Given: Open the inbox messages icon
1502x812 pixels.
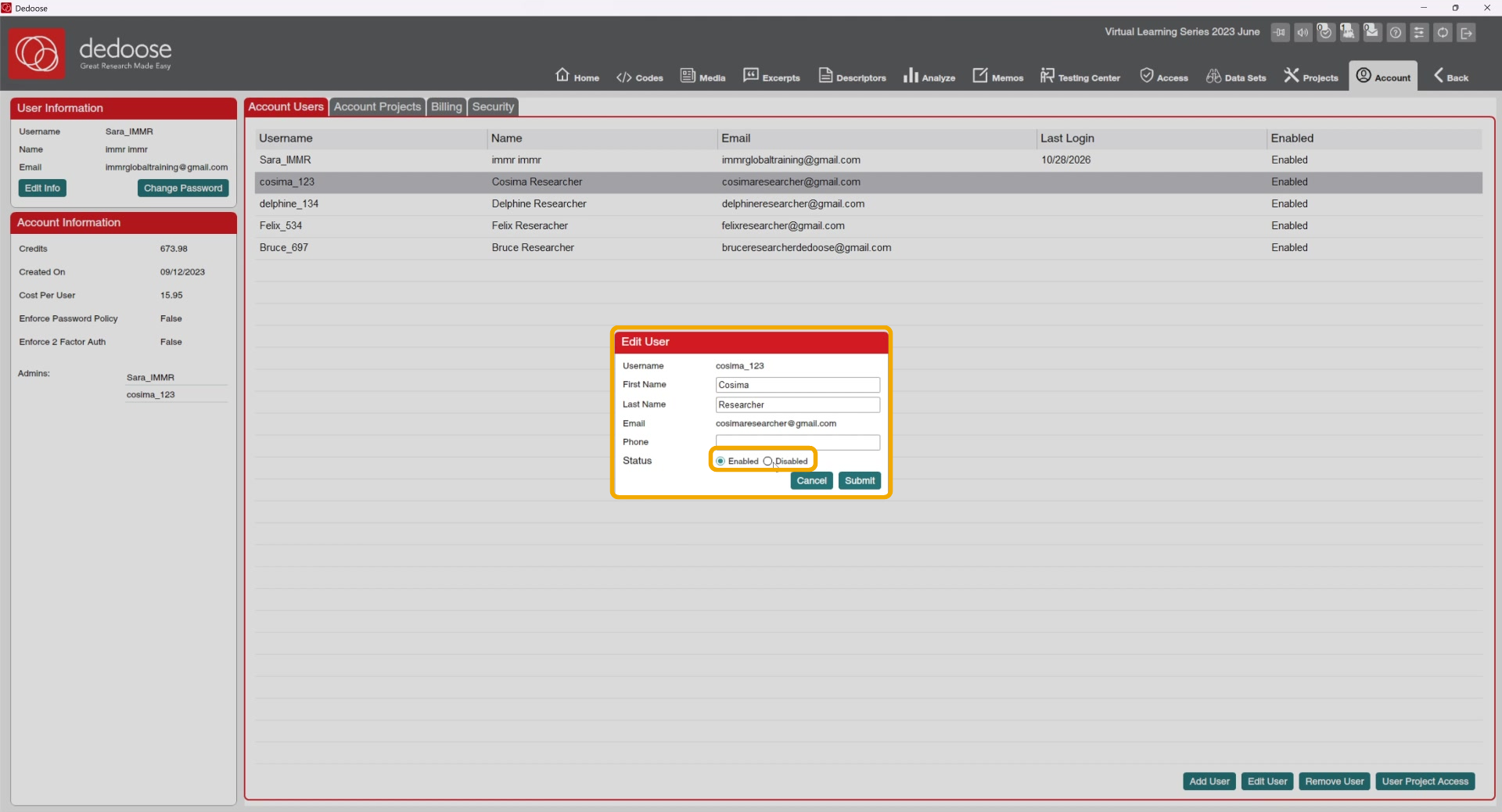Looking at the screenshot, I should pos(1372,32).
